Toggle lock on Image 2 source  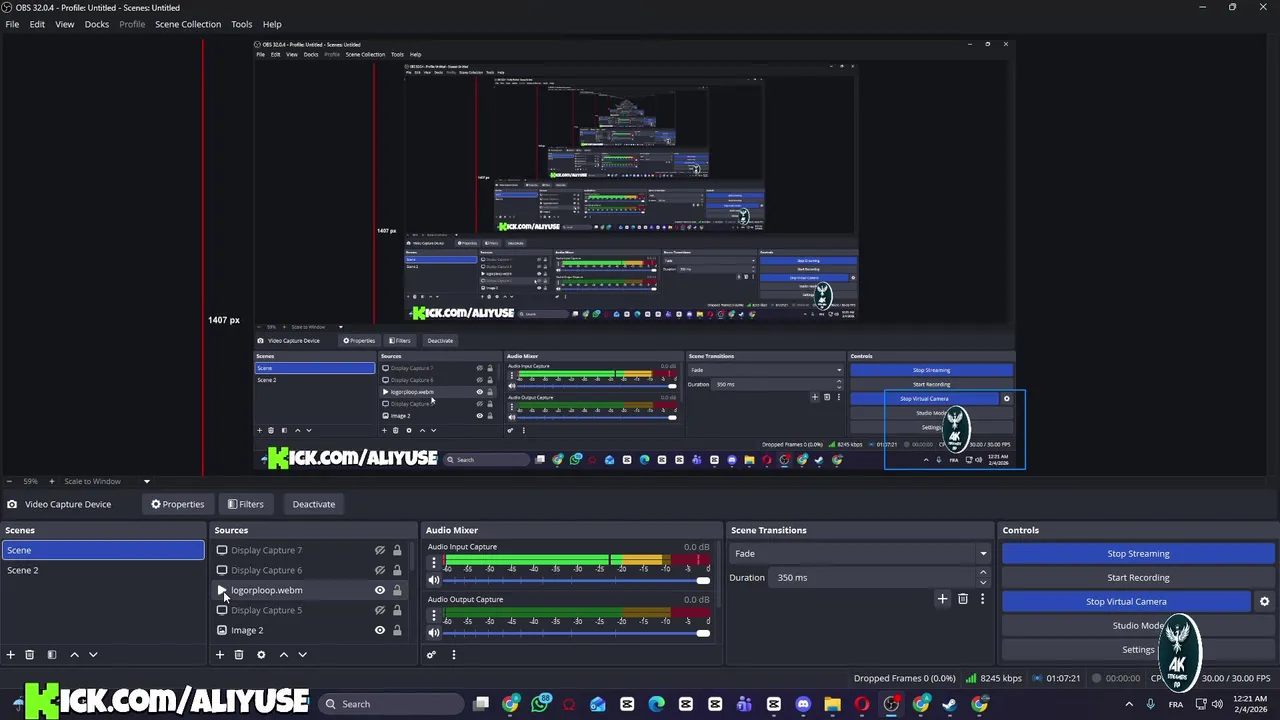397,630
